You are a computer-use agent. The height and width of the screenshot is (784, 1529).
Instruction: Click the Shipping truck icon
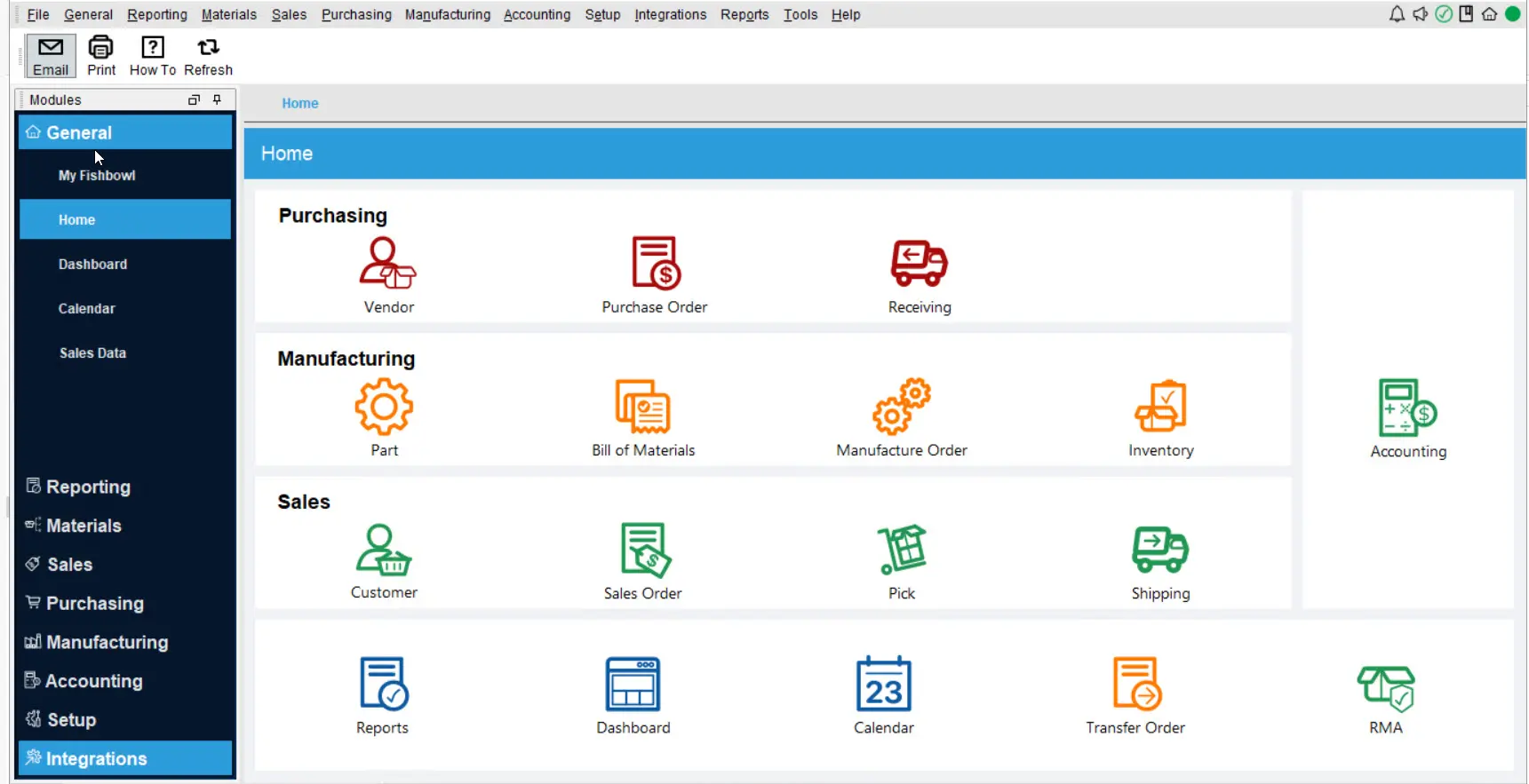1160,550
